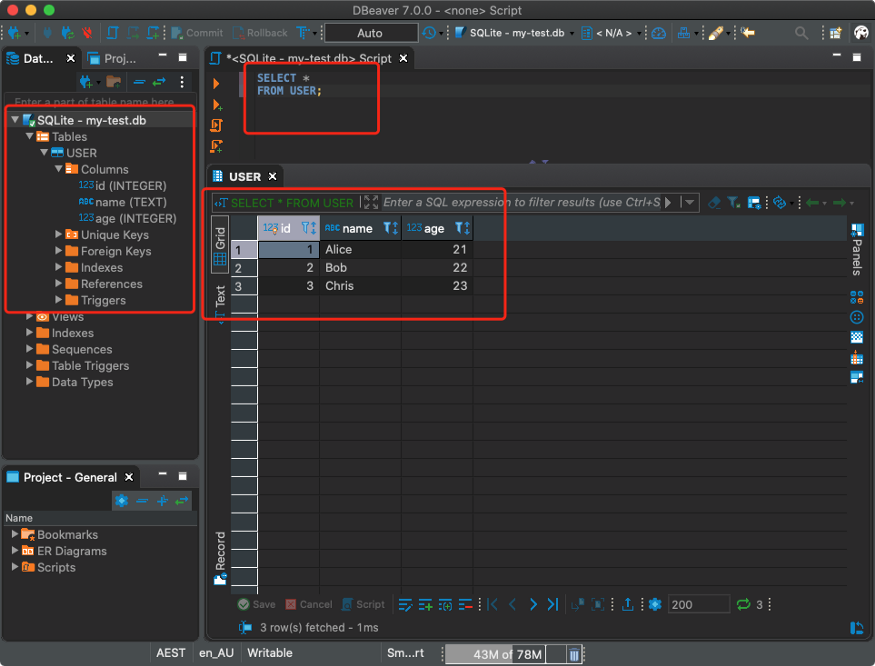Expand the Unique Keys folder
This screenshot has width=875, height=666.
(59, 234)
